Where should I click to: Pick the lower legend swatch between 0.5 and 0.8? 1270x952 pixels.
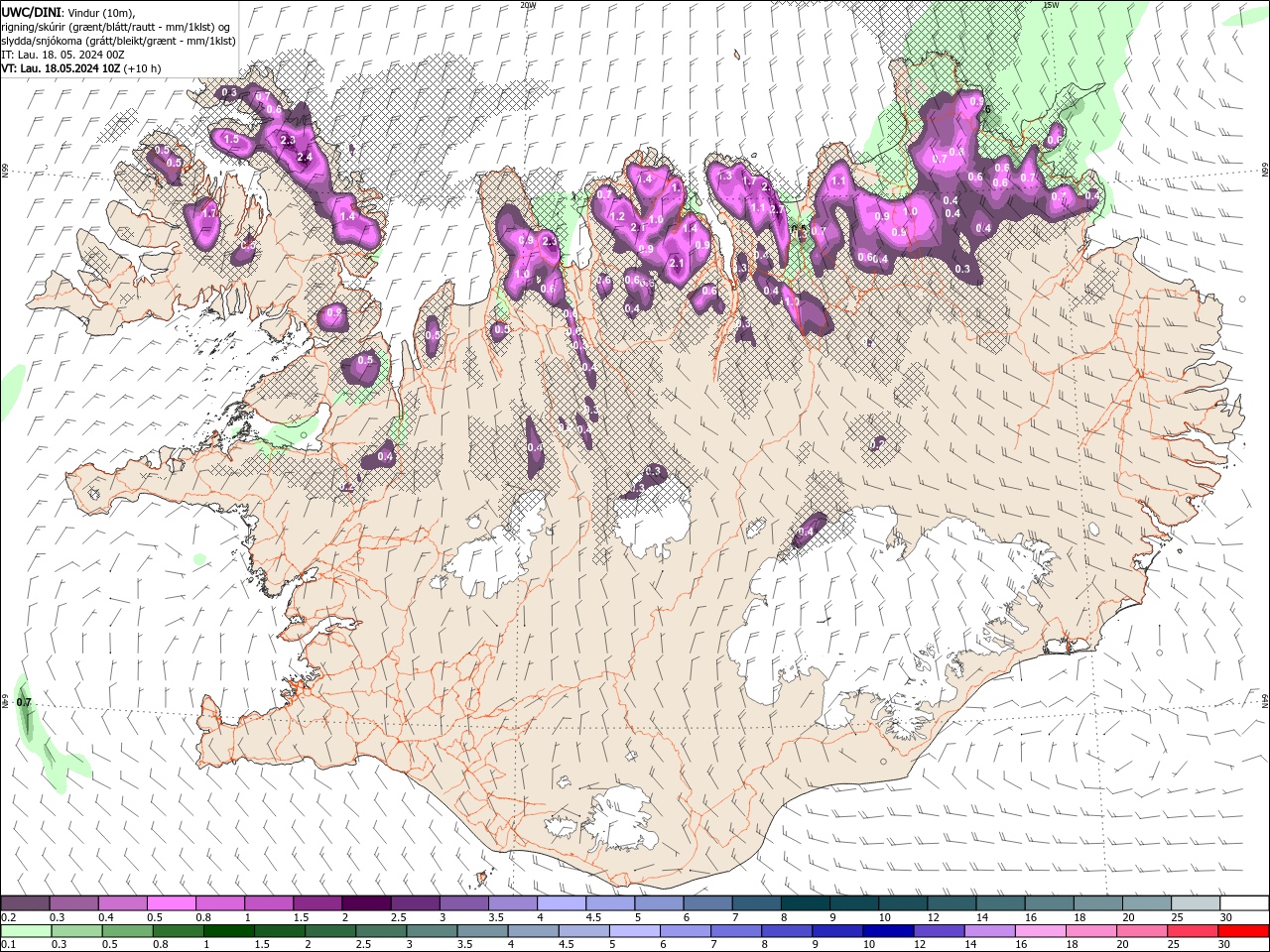pyautogui.click(x=128, y=931)
